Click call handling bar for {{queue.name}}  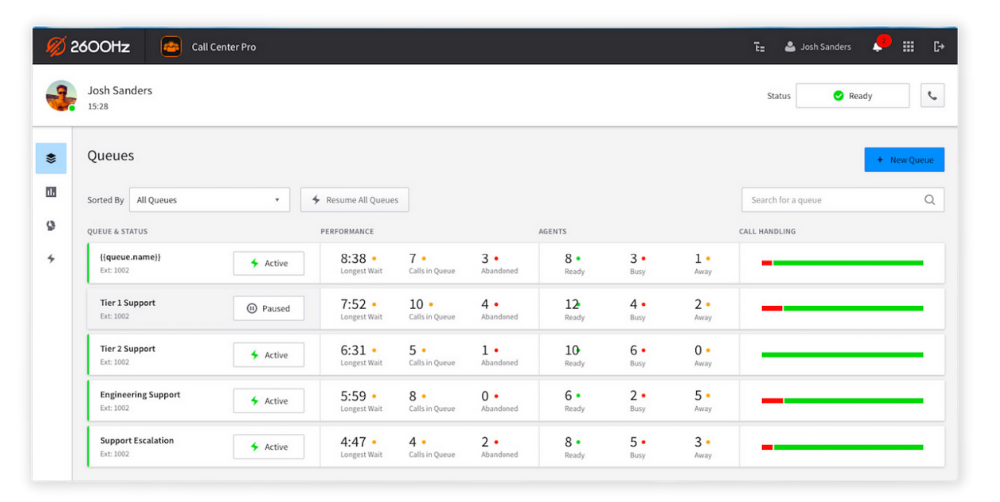click(842, 263)
